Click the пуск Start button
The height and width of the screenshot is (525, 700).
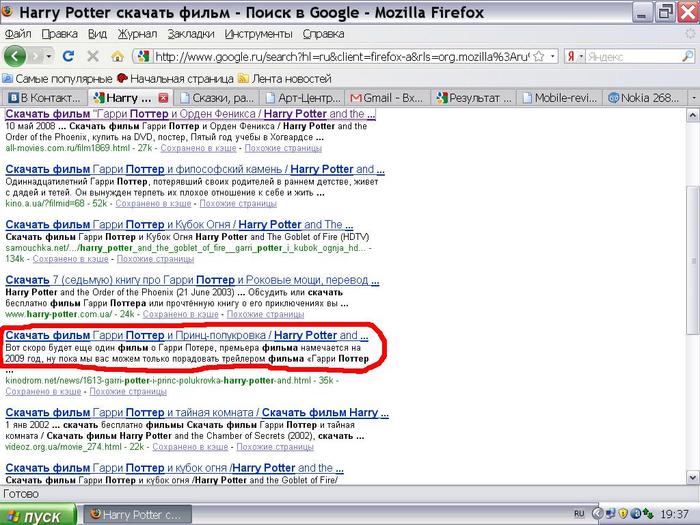(x=38, y=515)
